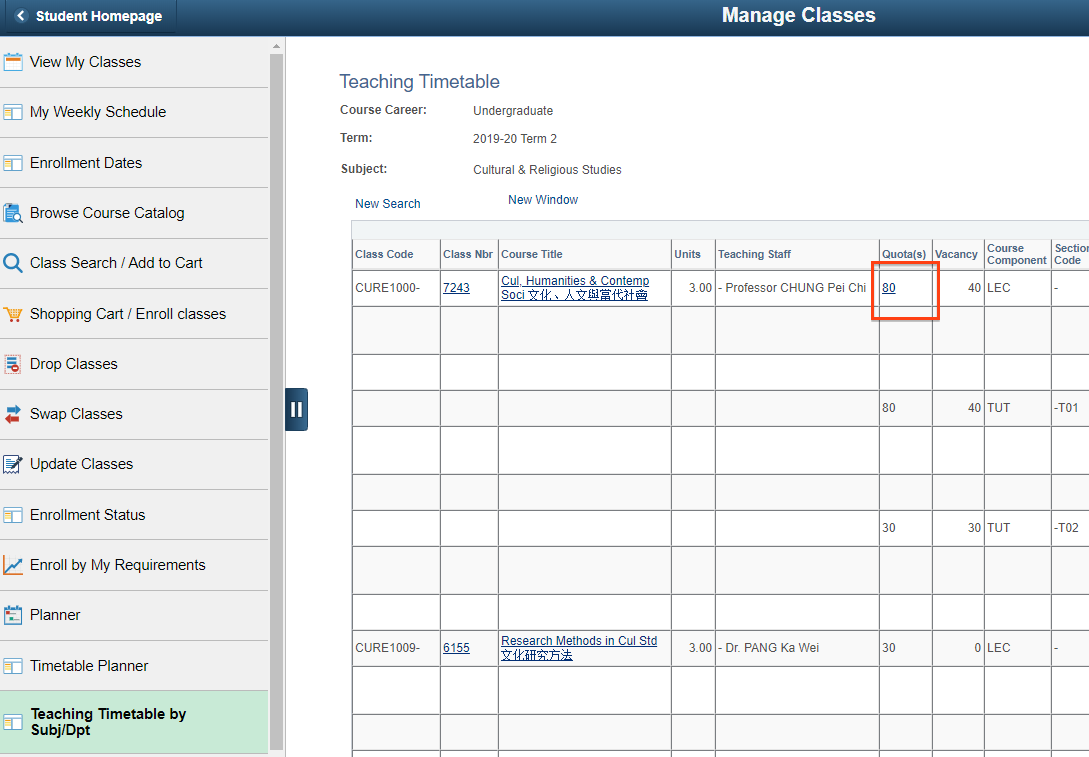Screen dimensions: 1089x757
Task: Click the Swap Classes arrows icon
Action: 13,414
